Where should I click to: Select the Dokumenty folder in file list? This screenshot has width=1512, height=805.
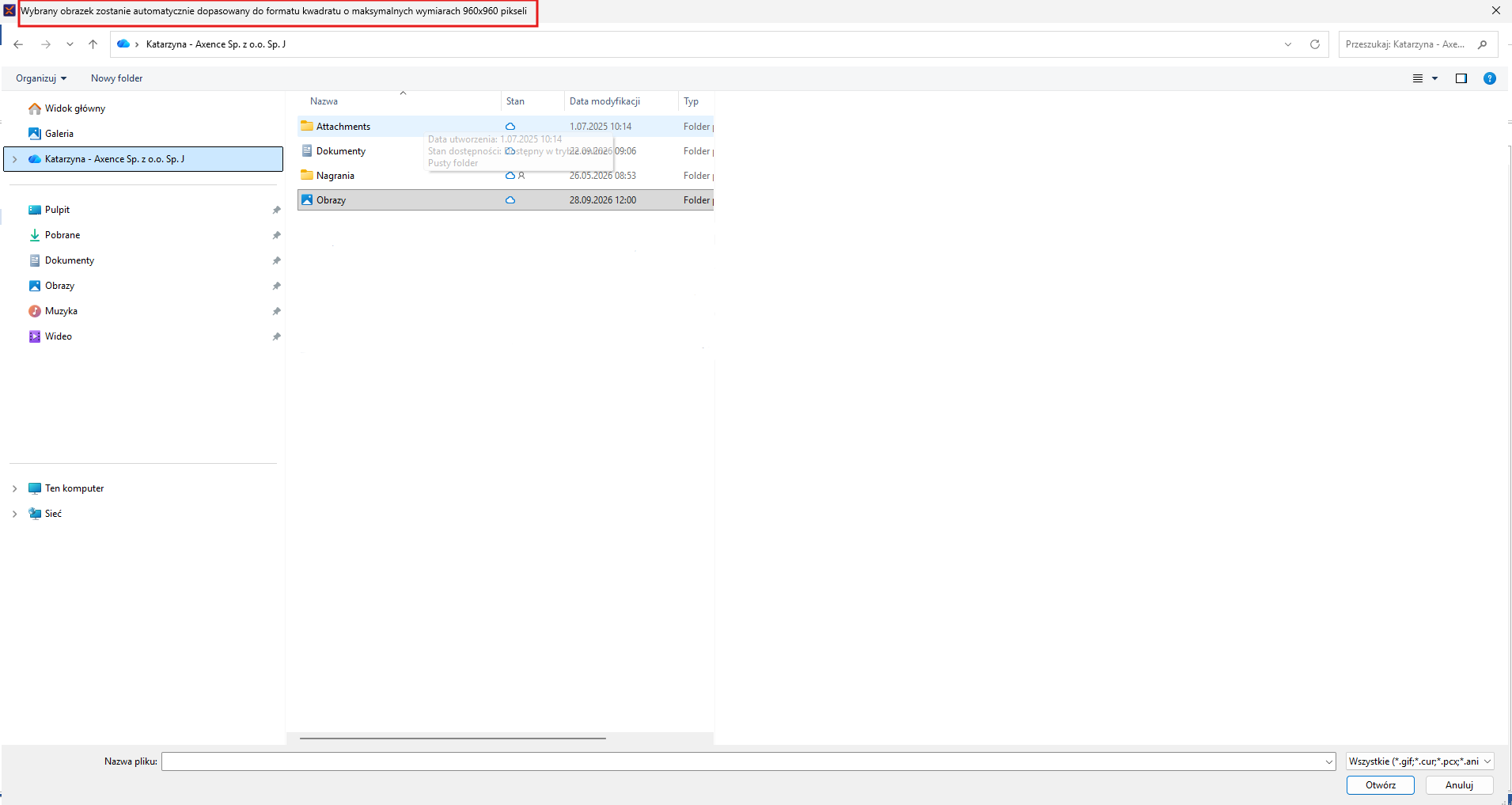coord(506,151)
